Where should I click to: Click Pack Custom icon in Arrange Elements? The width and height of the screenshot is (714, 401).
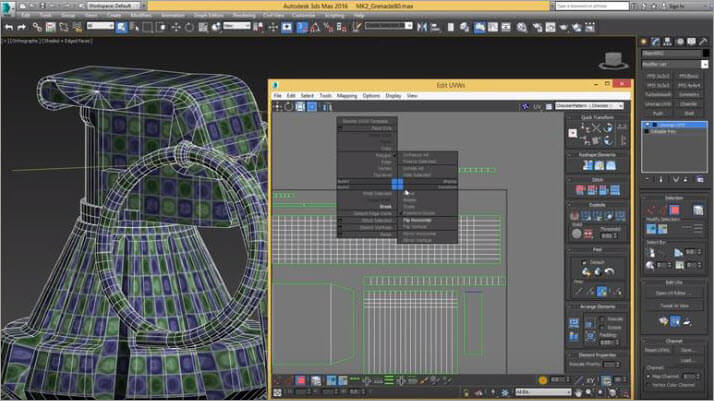[574, 323]
